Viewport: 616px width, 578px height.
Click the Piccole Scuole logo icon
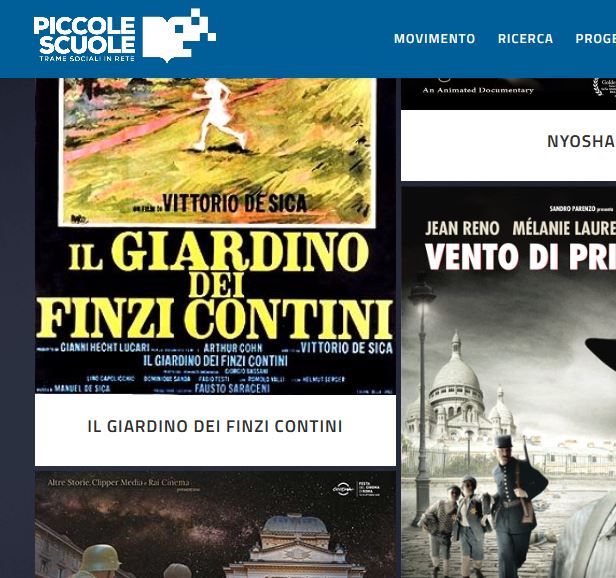pyautogui.click(x=179, y=35)
